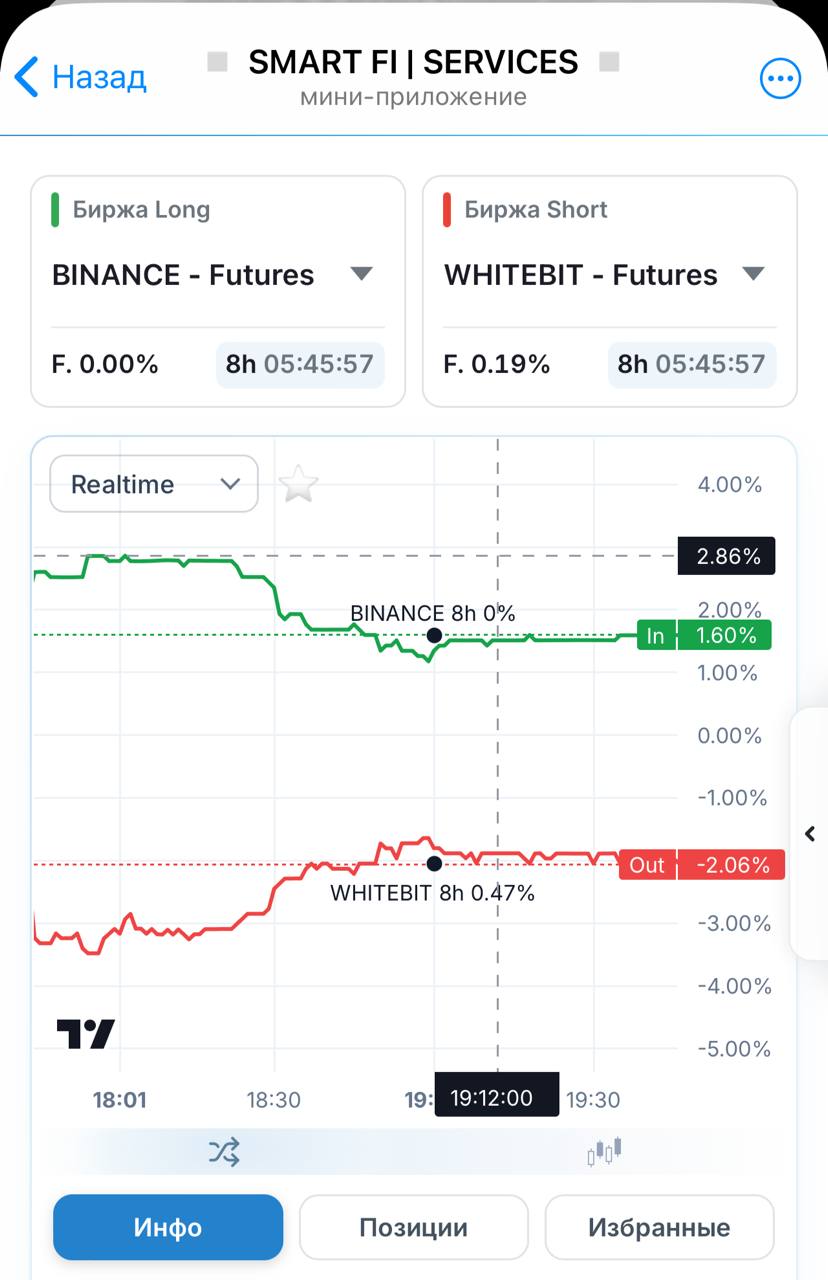Viewport: 828px width, 1280px height.
Task: Switch to the Позиции tab
Action: tap(413, 1227)
